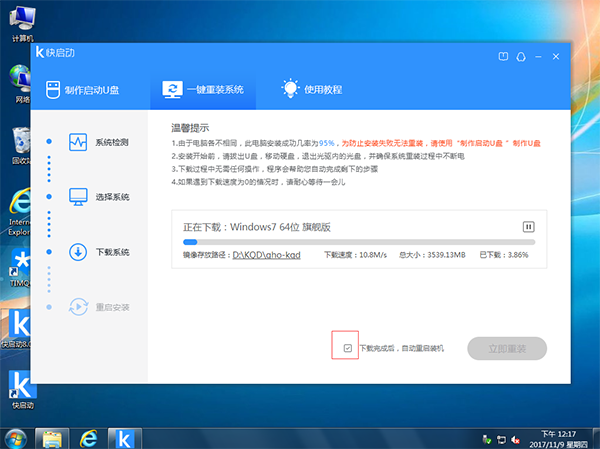Open the feedback icon in title bar

[502, 56]
